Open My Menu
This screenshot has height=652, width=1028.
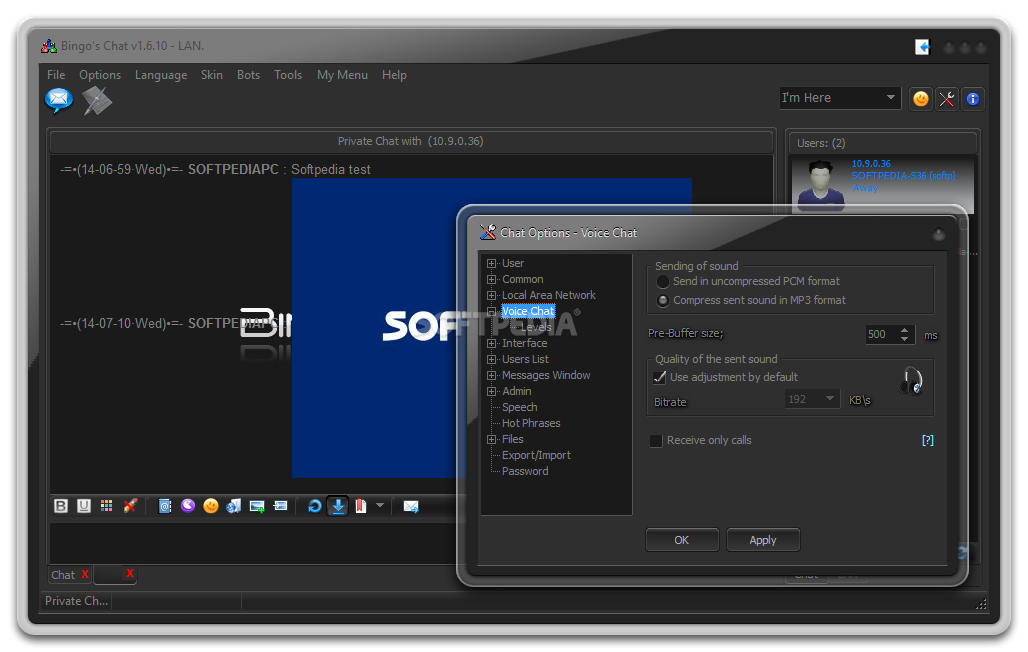click(342, 75)
